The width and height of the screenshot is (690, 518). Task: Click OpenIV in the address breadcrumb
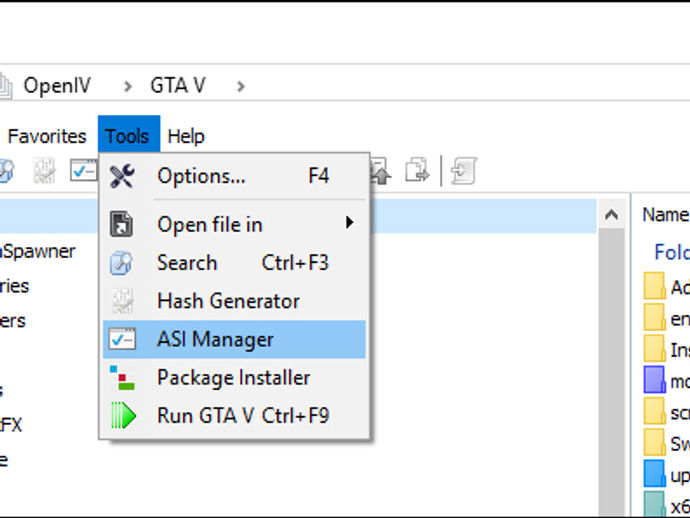(57, 85)
